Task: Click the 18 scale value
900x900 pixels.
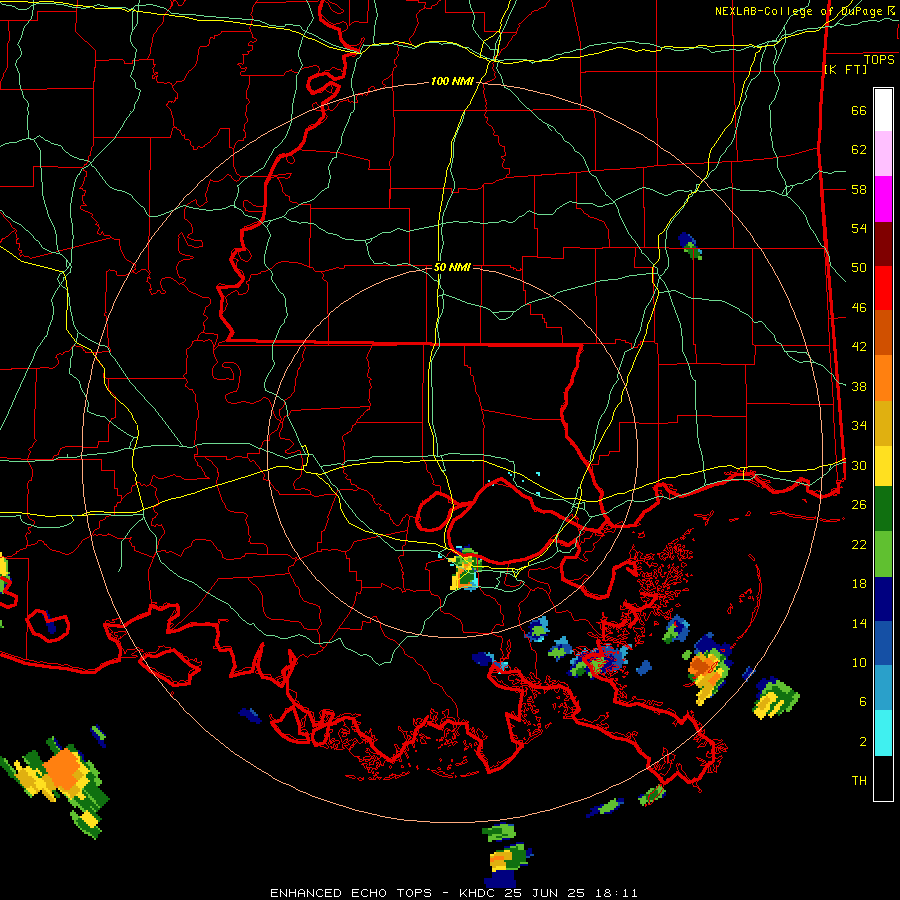Action: pos(859,584)
